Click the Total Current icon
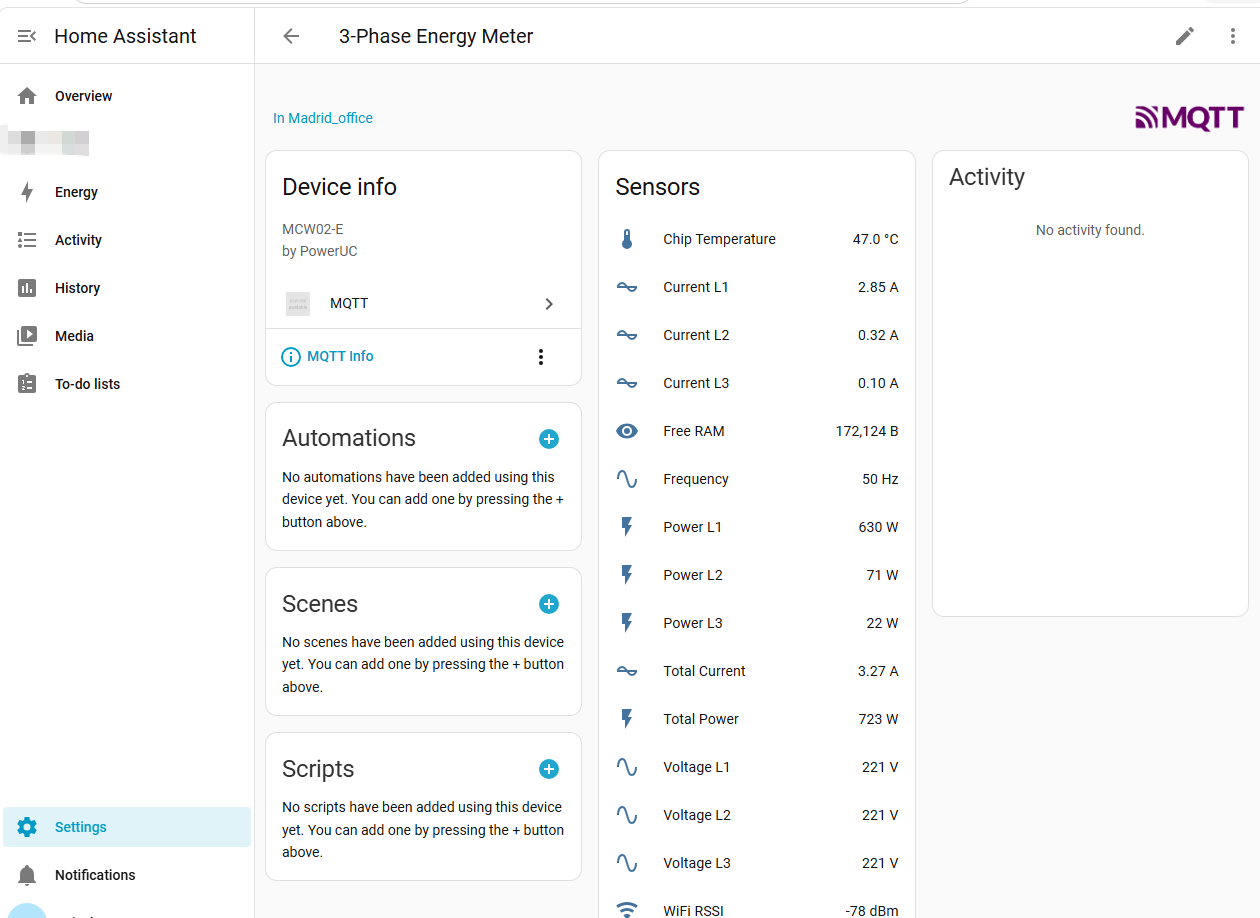This screenshot has height=918, width=1260. 627,671
